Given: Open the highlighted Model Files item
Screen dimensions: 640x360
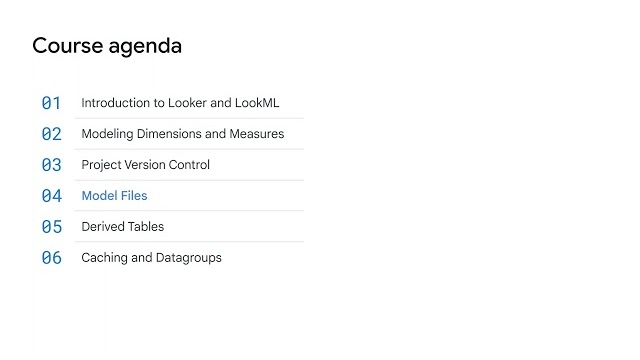Looking at the screenshot, I should point(114,196).
